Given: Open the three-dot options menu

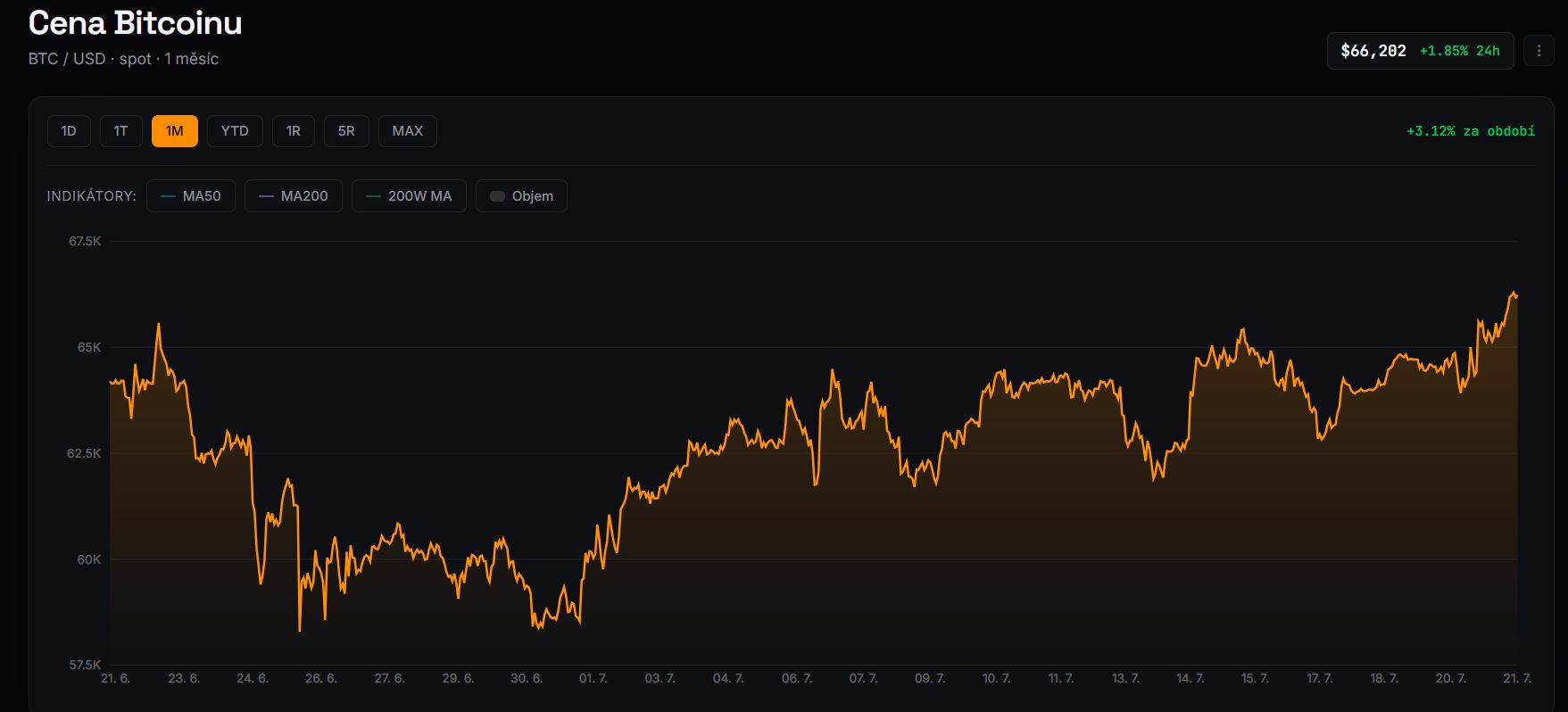Looking at the screenshot, I should pos(1539,51).
